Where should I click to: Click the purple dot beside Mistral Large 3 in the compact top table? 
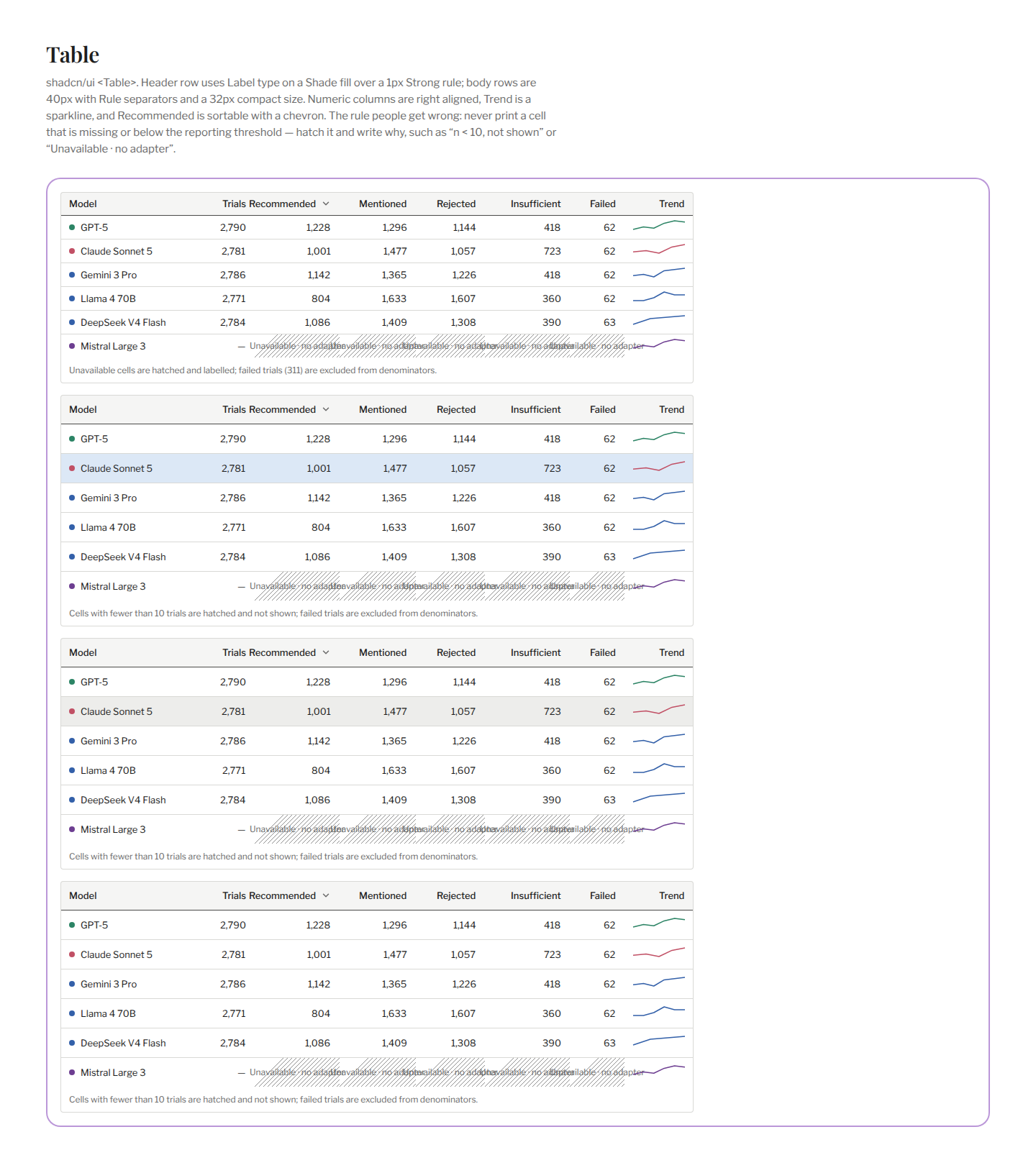[x=72, y=346]
